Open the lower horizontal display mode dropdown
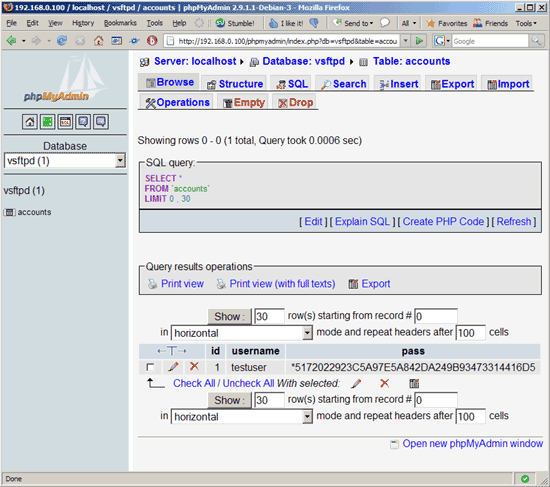Screen dimensions: 550x487 tap(241, 416)
